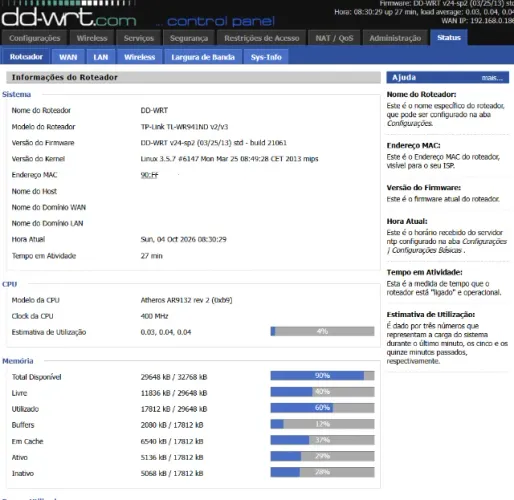This screenshot has height=500, width=514.
Task: Click the router name value 'DD-WRT'
Action: [x=154, y=110]
